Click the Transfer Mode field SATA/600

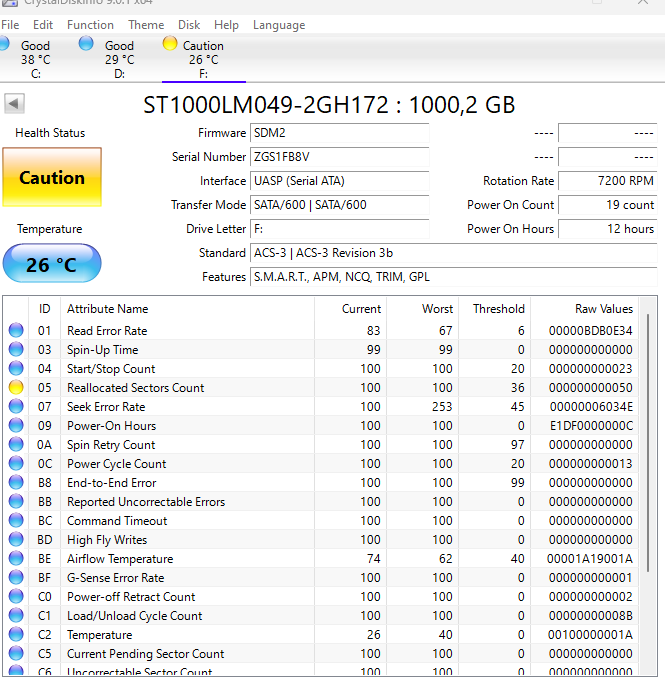[x=340, y=205]
